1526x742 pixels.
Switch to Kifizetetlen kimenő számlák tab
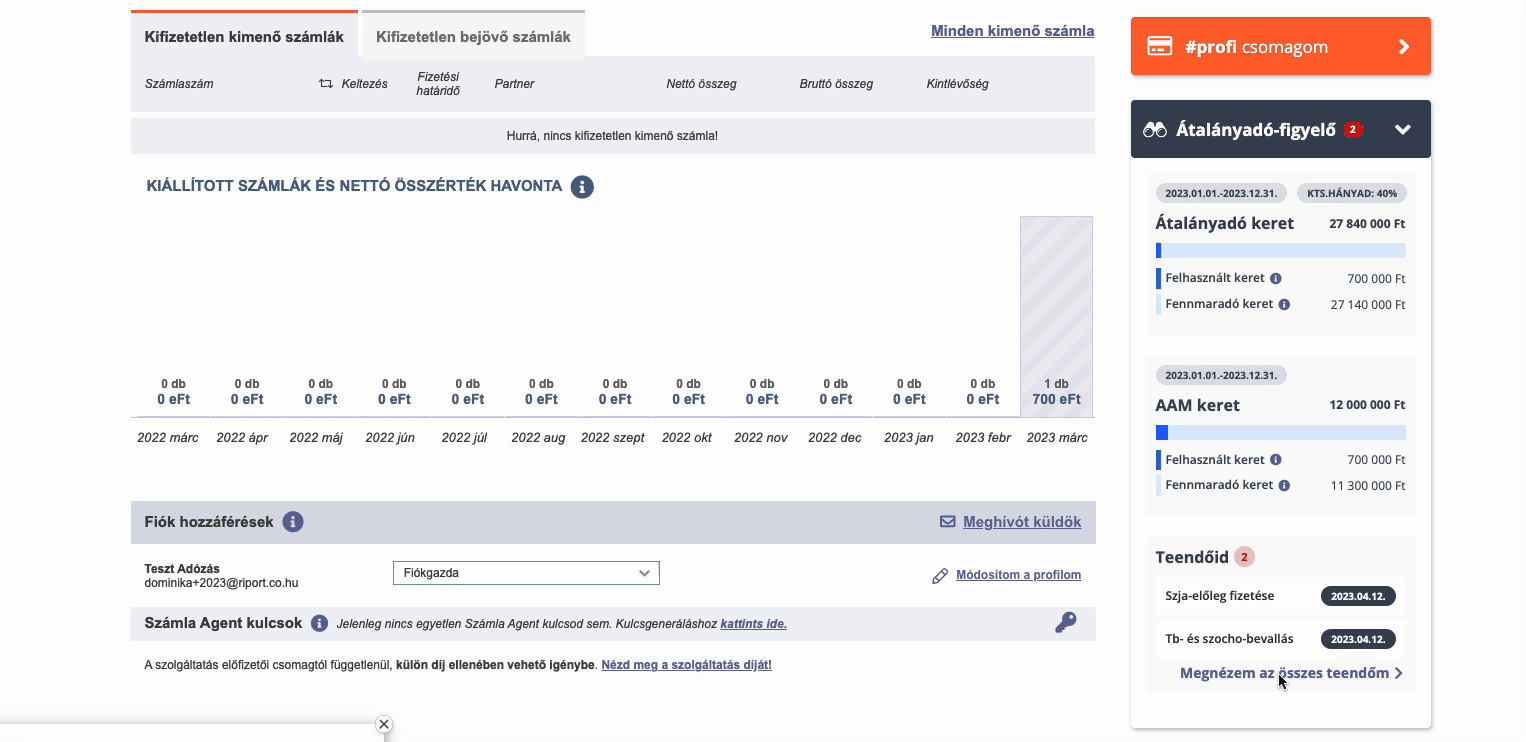[244, 37]
